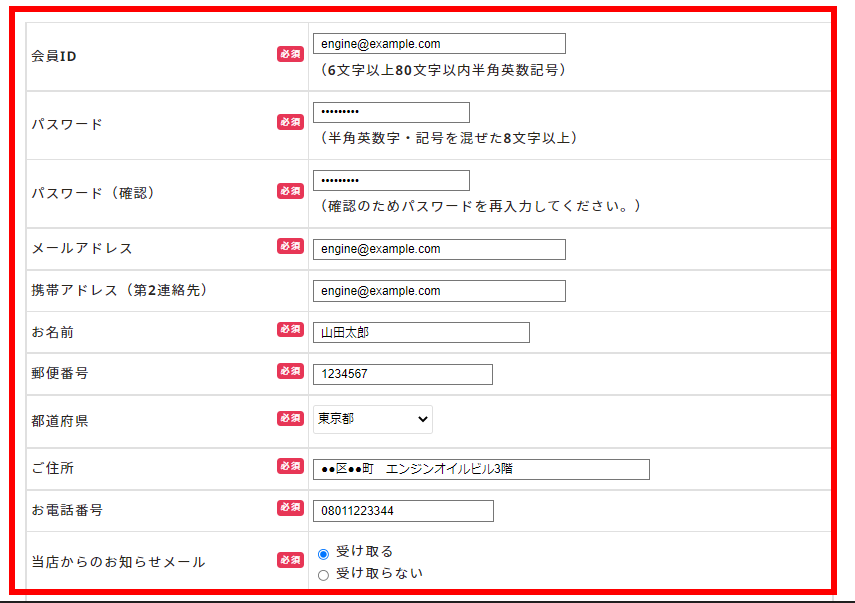Screen dimensions: 855x603
Task: Click the メールアドレス text field
Action: tap(438, 249)
